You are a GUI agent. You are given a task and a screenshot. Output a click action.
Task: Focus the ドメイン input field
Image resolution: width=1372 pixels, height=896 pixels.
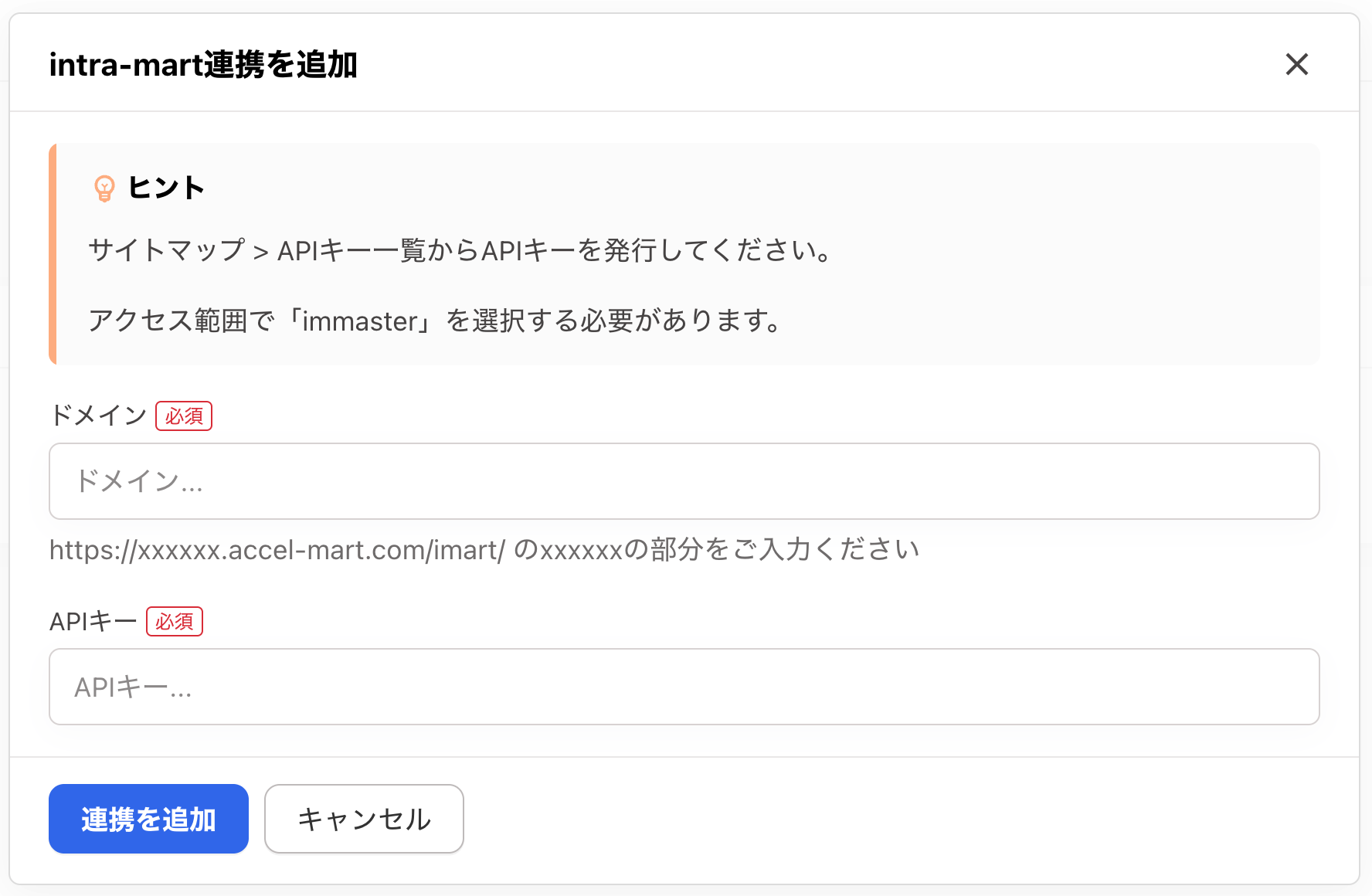tap(684, 481)
